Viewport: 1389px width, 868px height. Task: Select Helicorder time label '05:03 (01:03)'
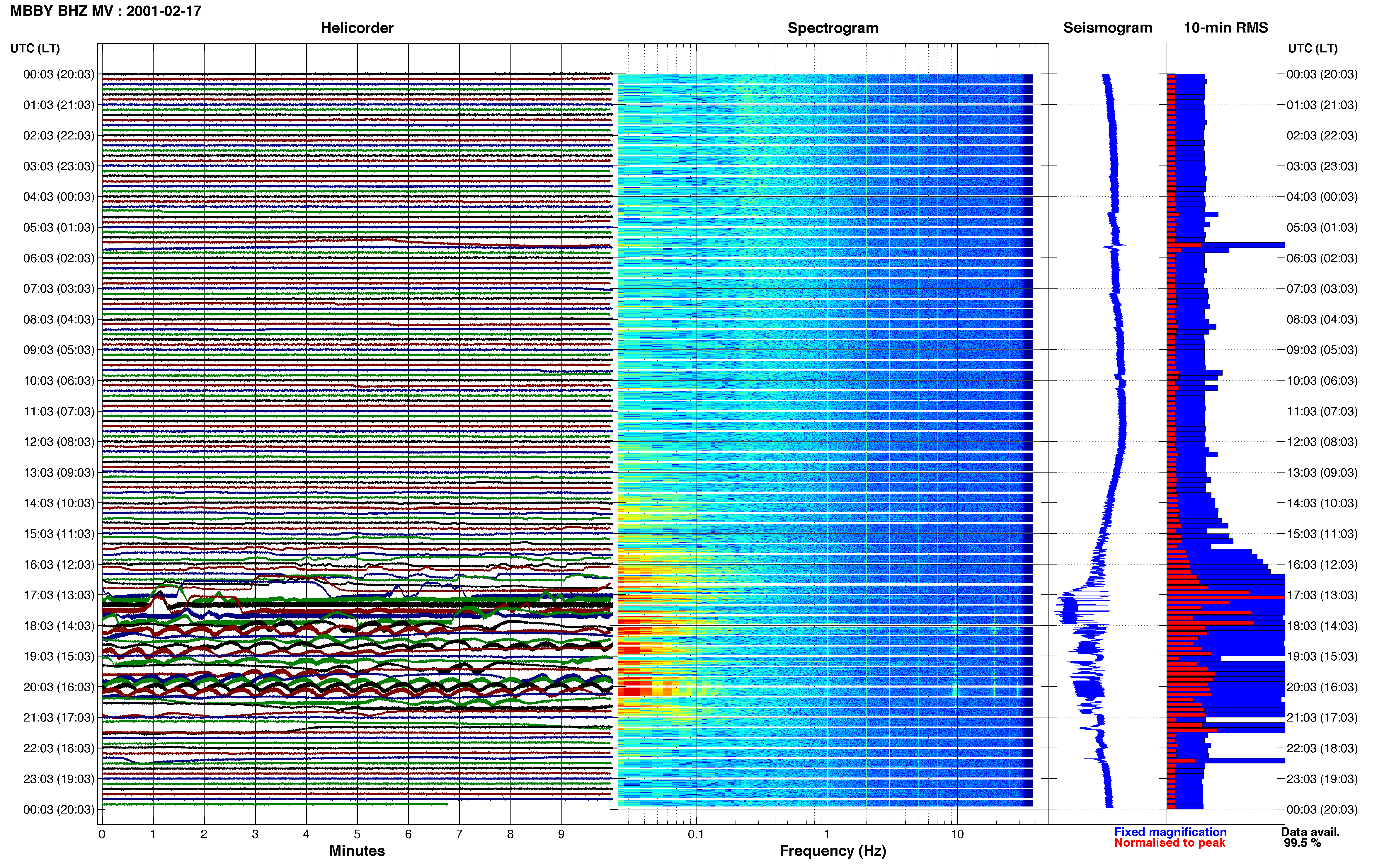(59, 227)
